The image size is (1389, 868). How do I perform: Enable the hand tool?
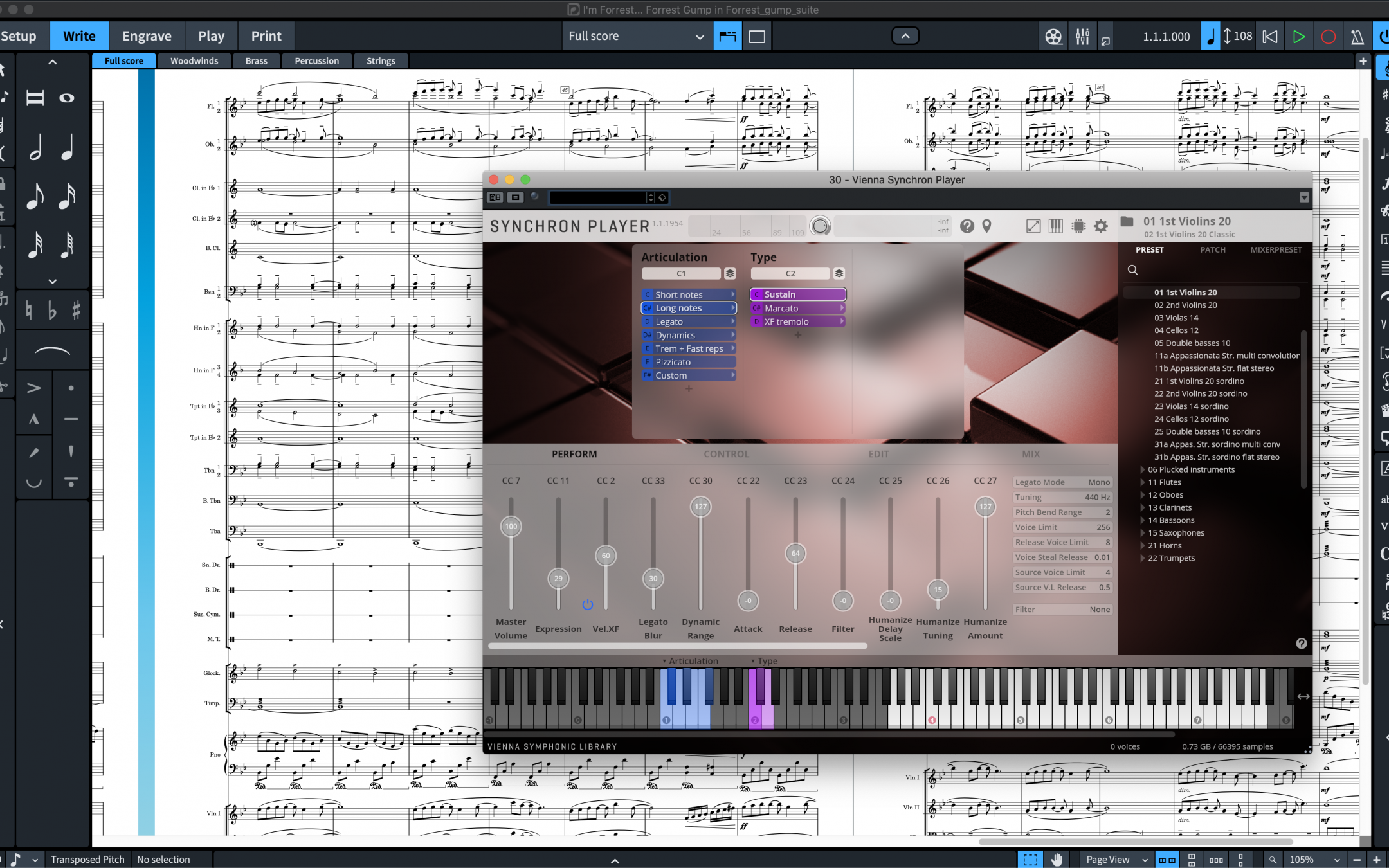click(1057, 860)
